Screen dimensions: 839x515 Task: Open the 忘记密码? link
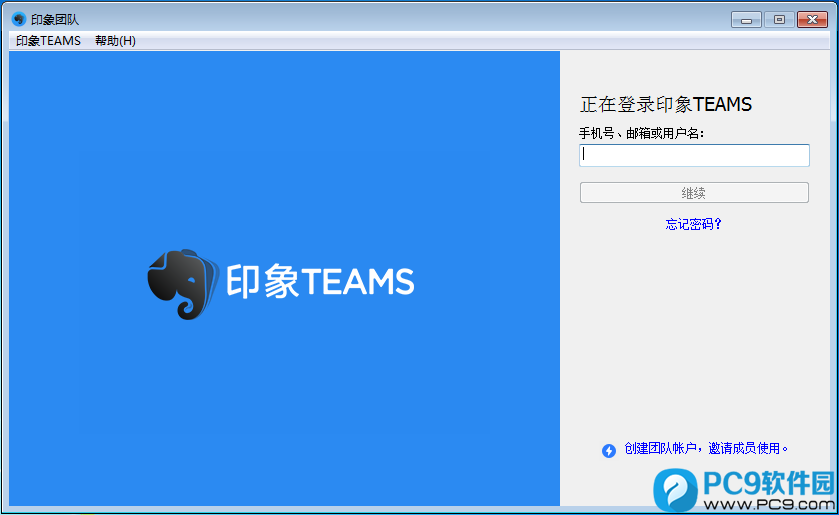(x=693, y=224)
